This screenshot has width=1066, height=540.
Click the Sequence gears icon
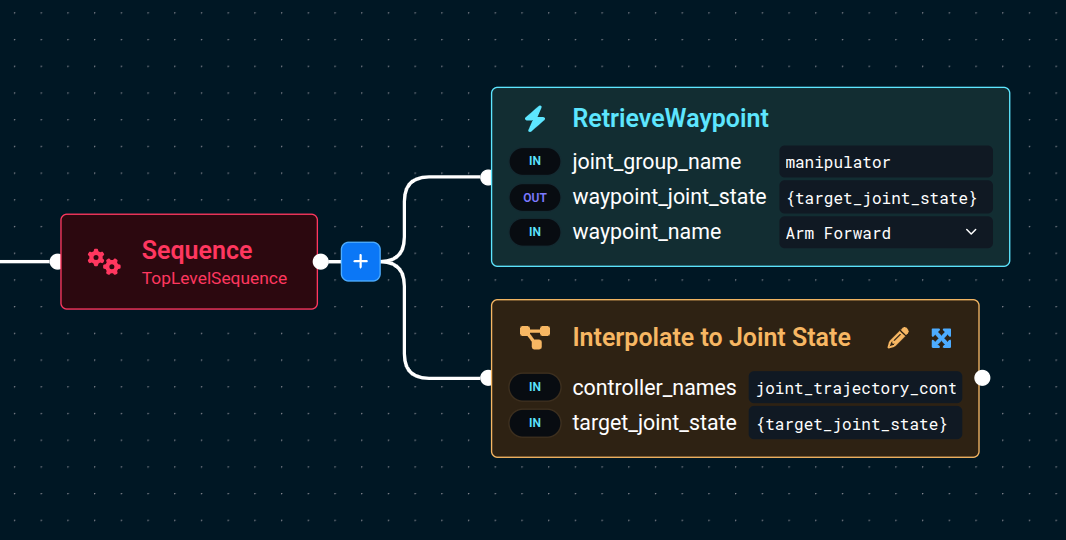(x=104, y=262)
